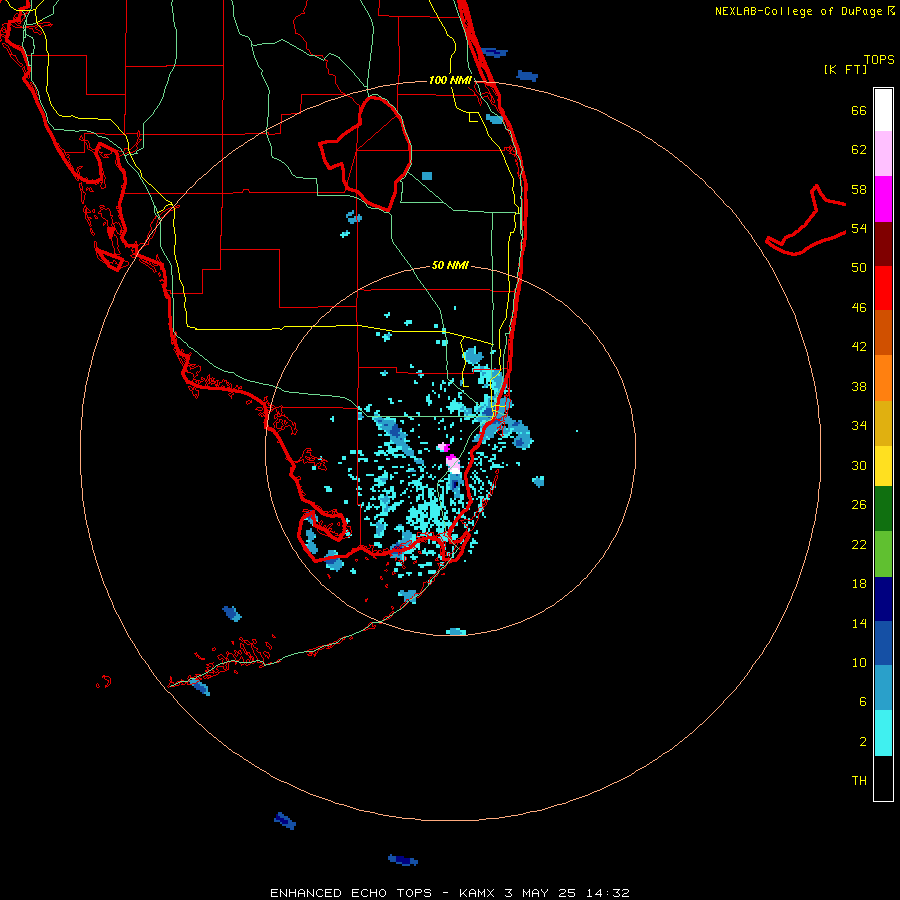The image size is (900, 900).
Task: Select the gold legend swatch
Action: (x=883, y=423)
